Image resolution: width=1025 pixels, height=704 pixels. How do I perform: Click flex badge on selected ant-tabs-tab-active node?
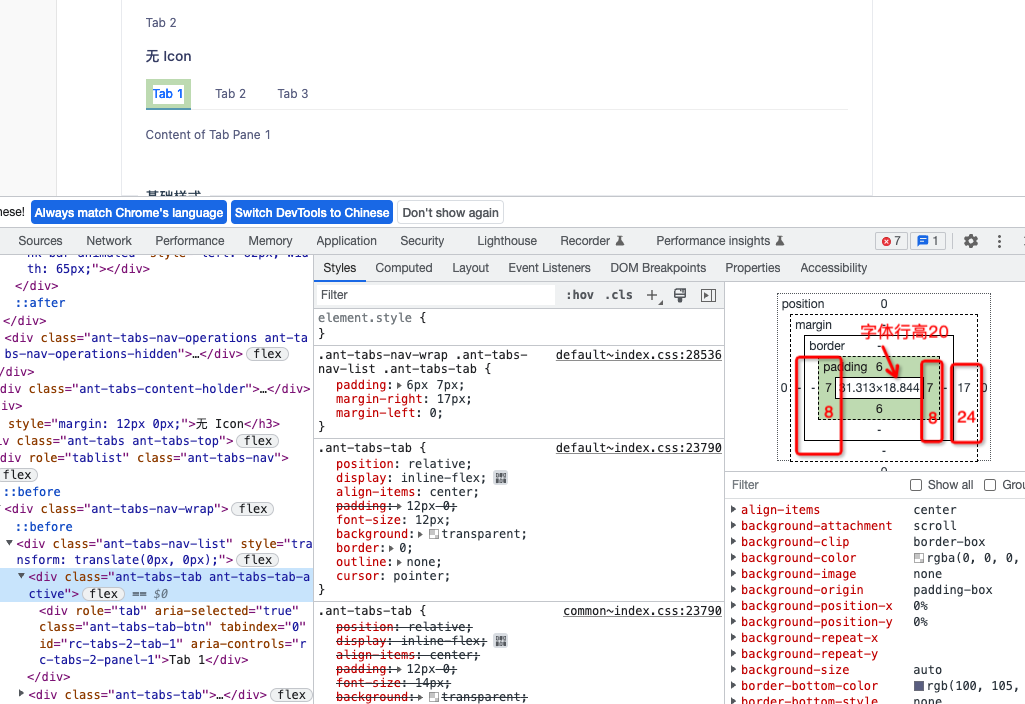pyautogui.click(x=103, y=594)
